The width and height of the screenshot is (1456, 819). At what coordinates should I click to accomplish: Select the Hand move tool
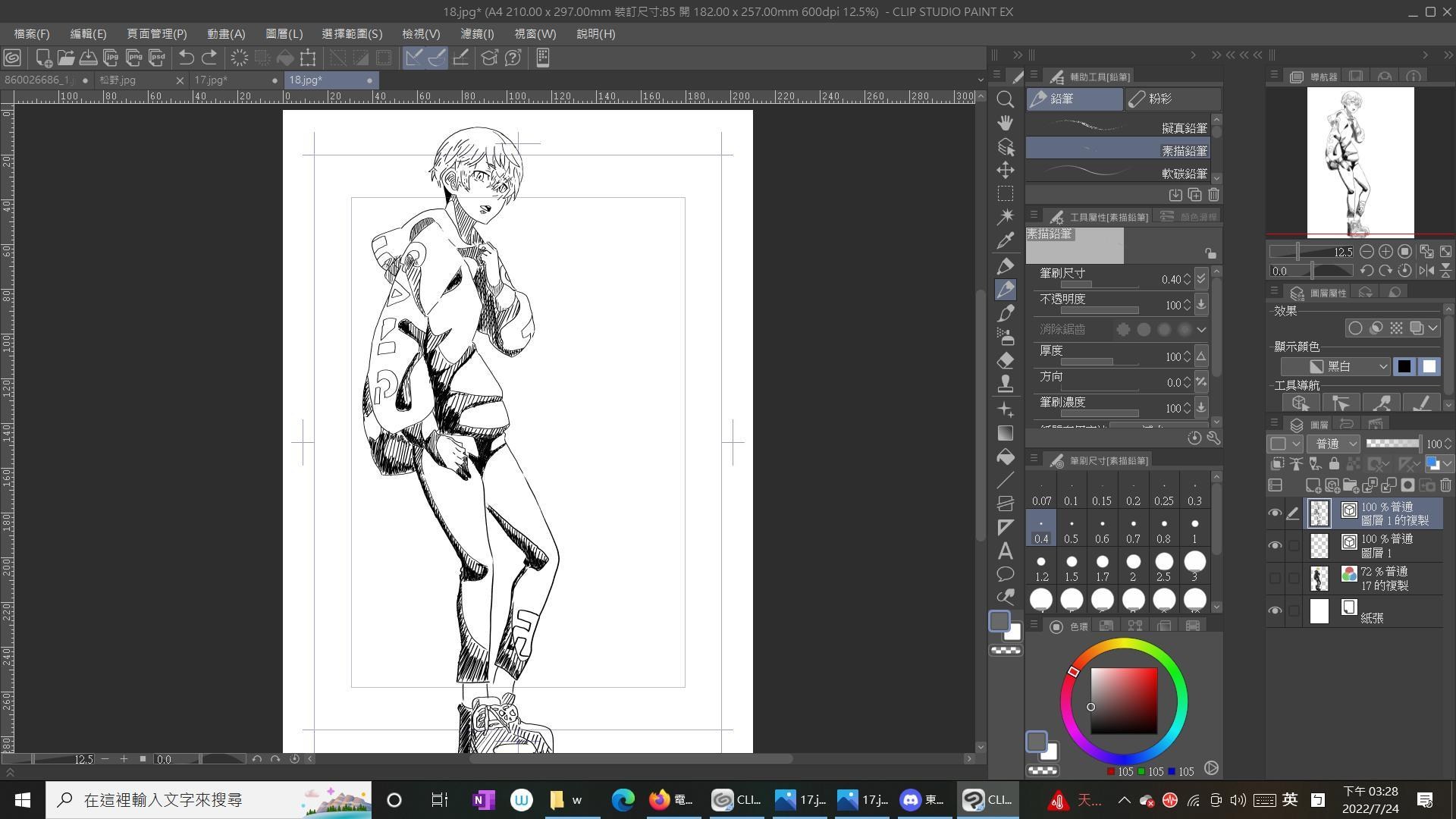(x=1006, y=123)
